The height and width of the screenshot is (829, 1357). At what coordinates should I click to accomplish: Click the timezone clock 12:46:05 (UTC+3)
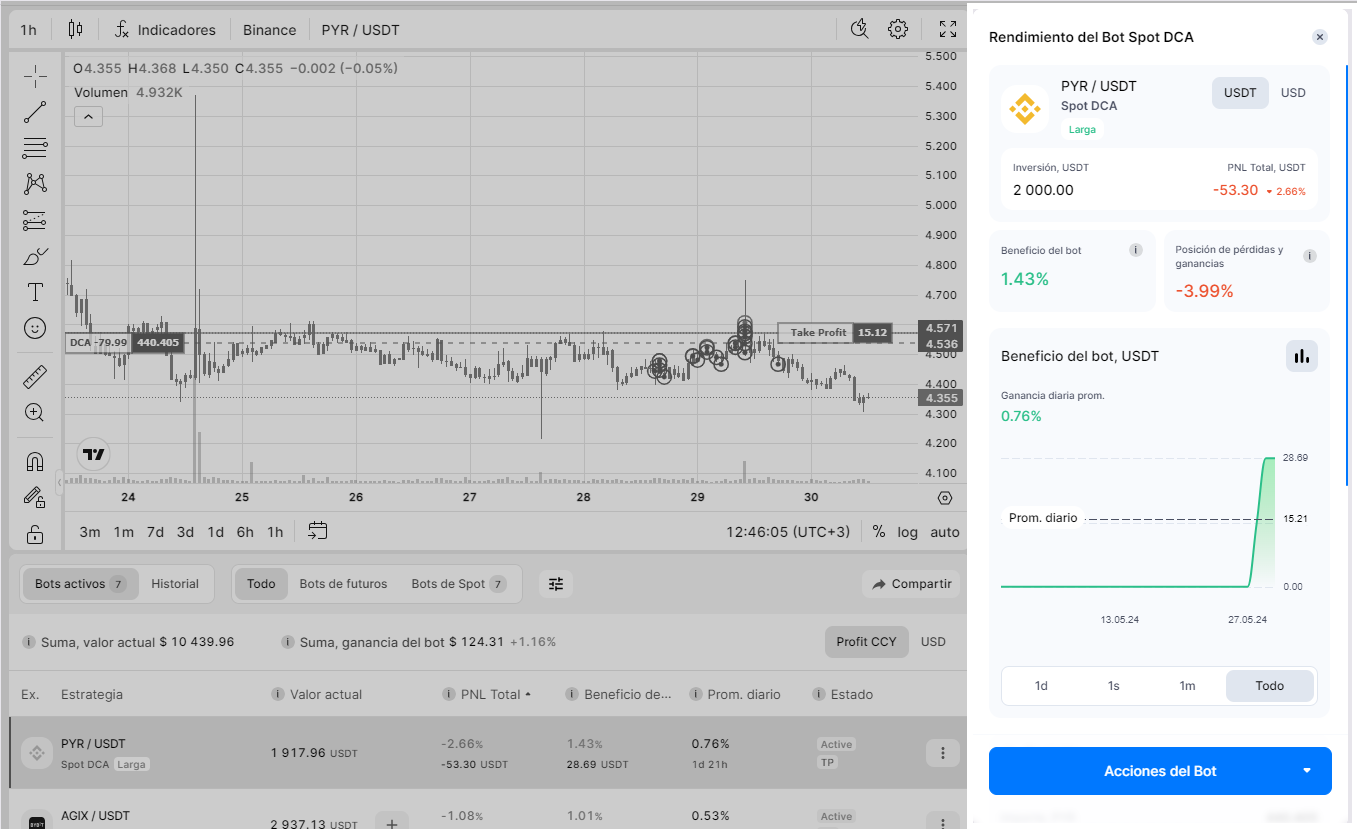(788, 532)
